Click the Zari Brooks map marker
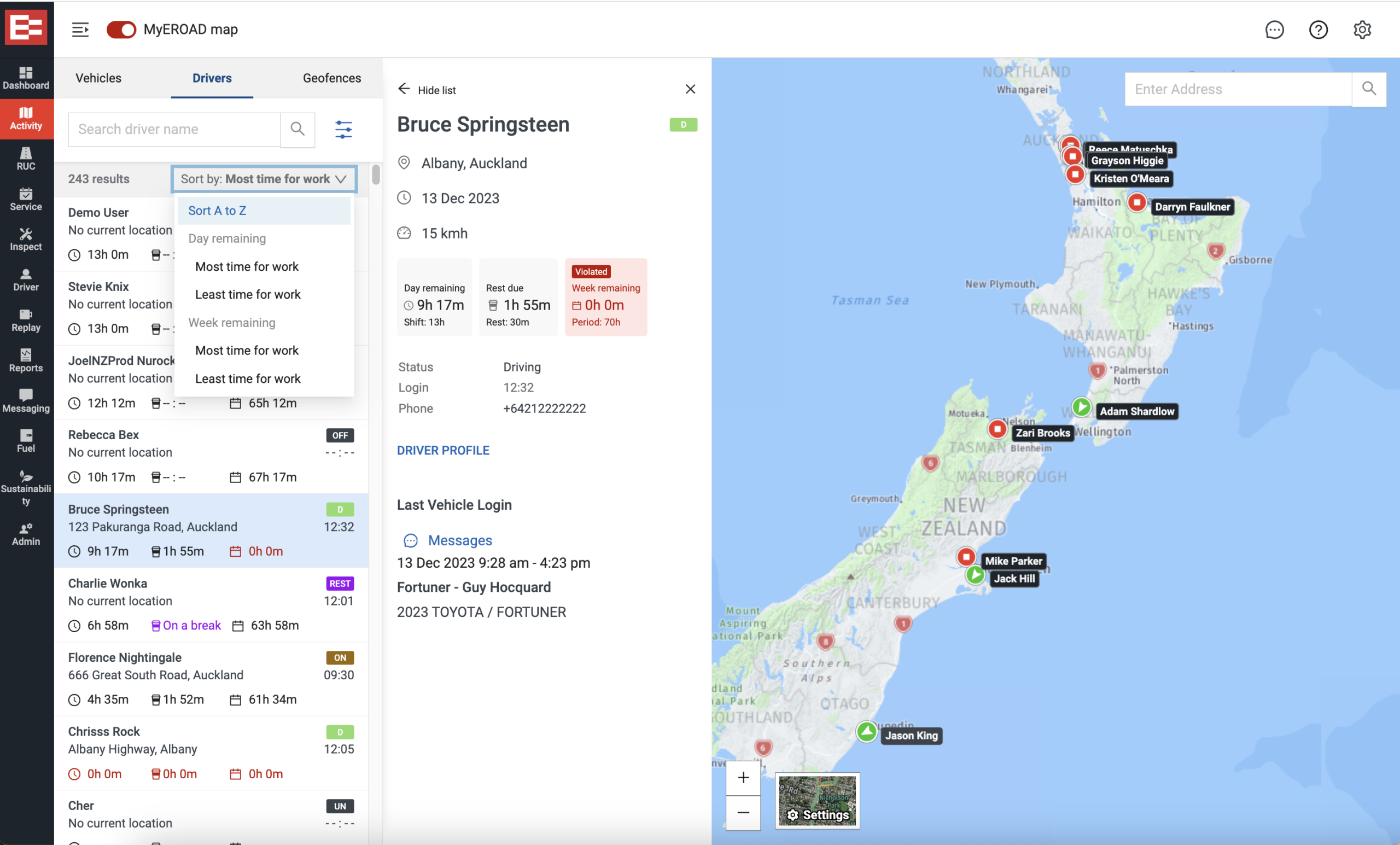The height and width of the screenshot is (845, 1400). (997, 428)
